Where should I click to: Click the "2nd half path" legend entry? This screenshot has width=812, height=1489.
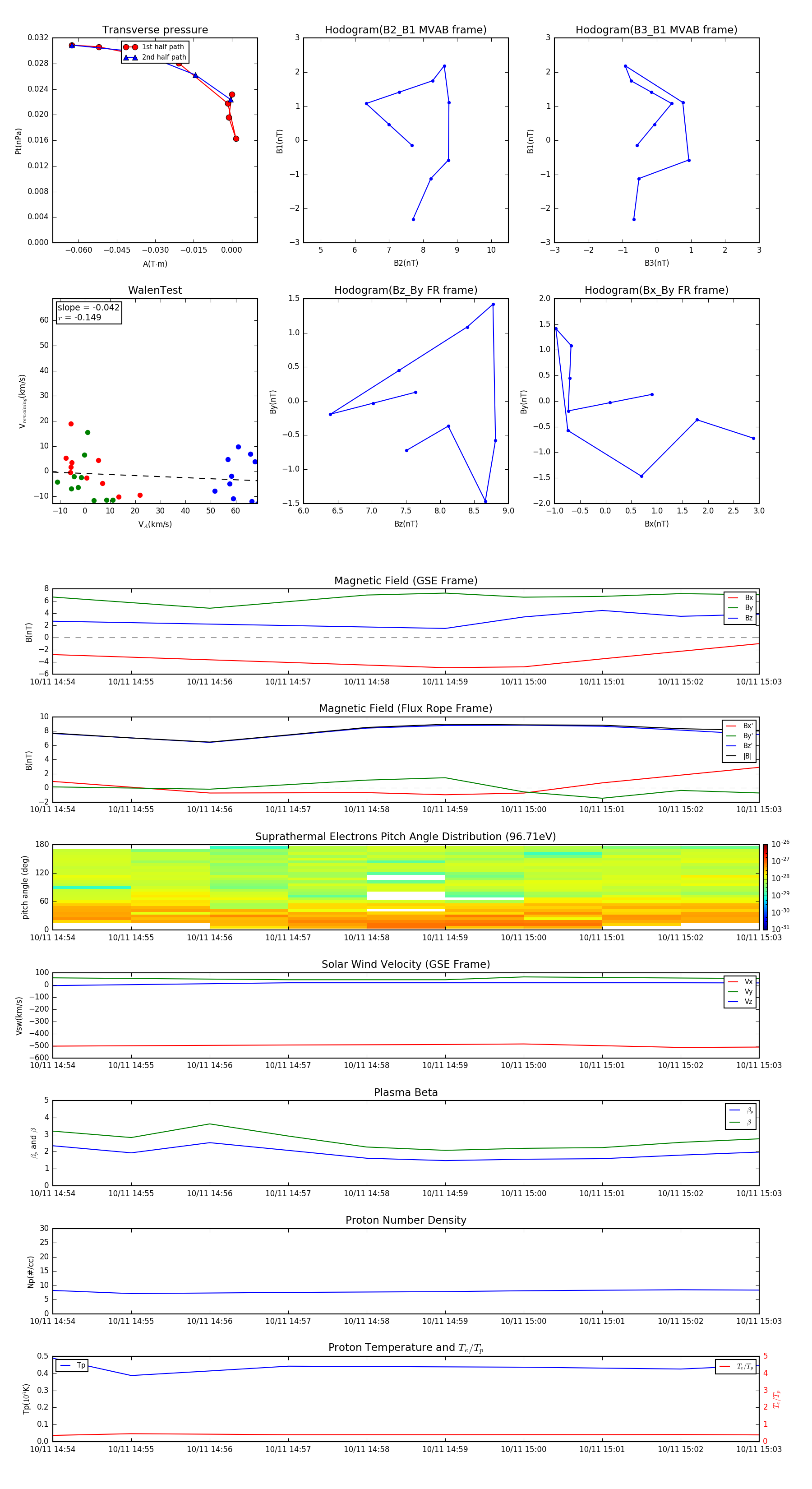tap(154, 57)
